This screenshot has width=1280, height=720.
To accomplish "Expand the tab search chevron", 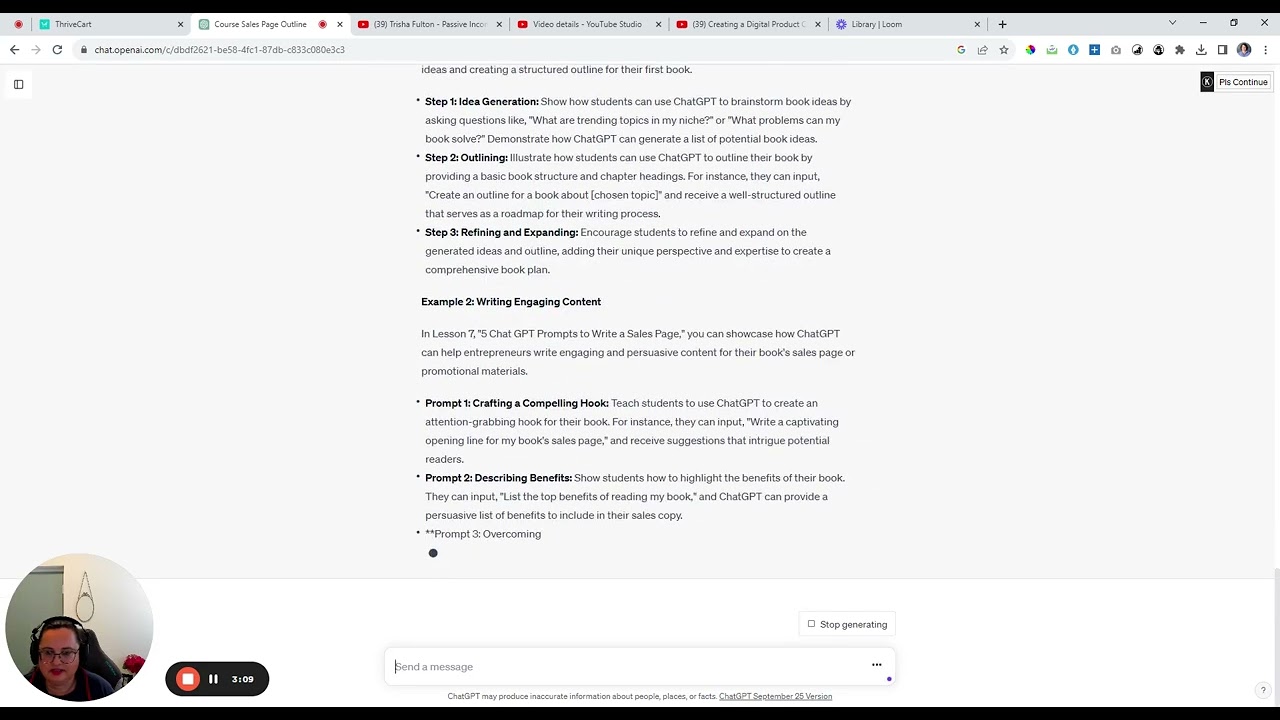I will coord(1172,23).
